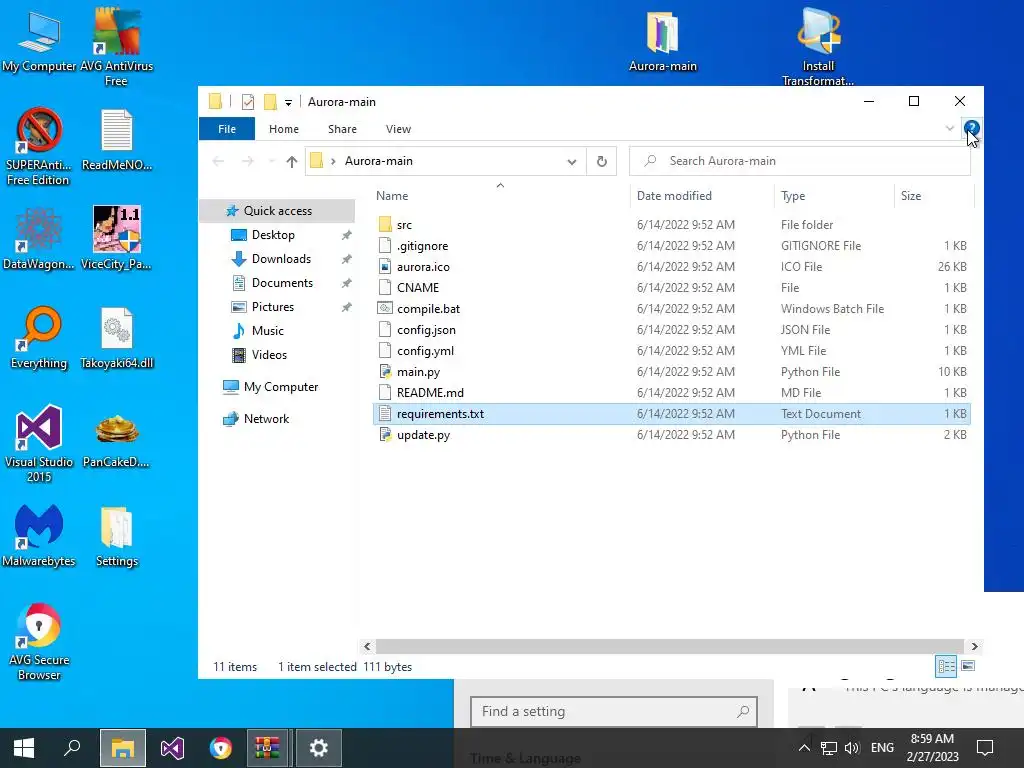Screen dimensions: 1024x768
Task: Select Takoyaki64.dll desktop file
Action: [x=116, y=337]
